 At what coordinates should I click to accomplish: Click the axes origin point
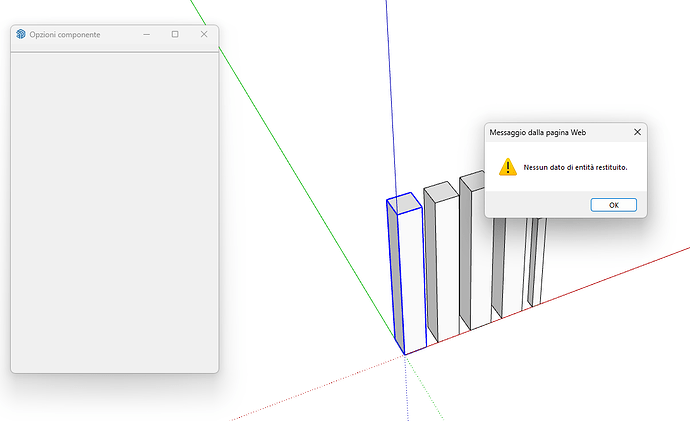pos(405,354)
